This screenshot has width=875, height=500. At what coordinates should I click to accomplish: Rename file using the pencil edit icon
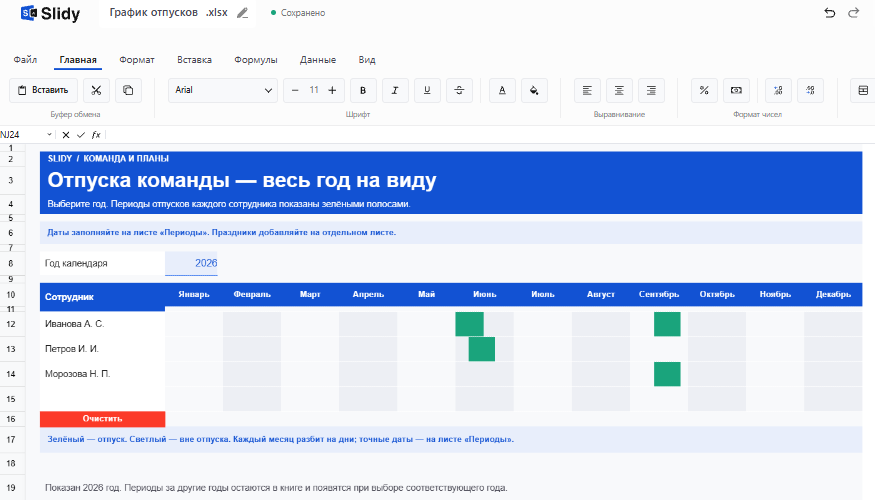tap(242, 13)
